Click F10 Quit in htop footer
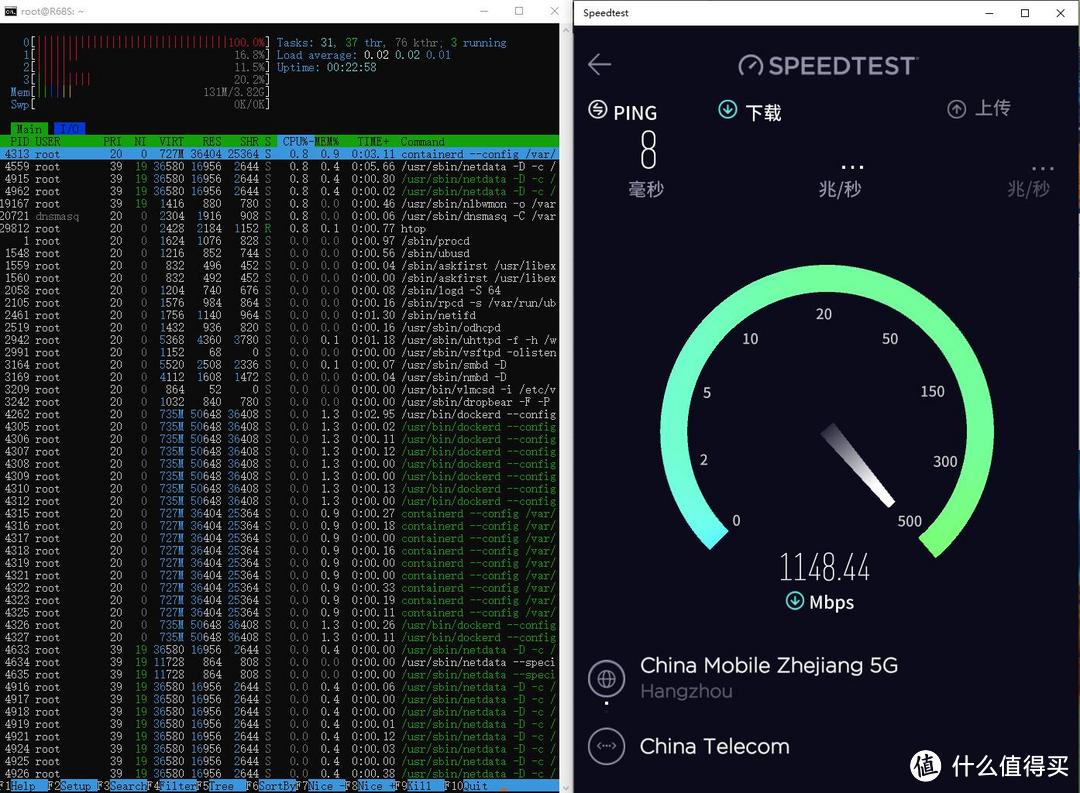1080x793 pixels. pyautogui.click(x=466, y=786)
